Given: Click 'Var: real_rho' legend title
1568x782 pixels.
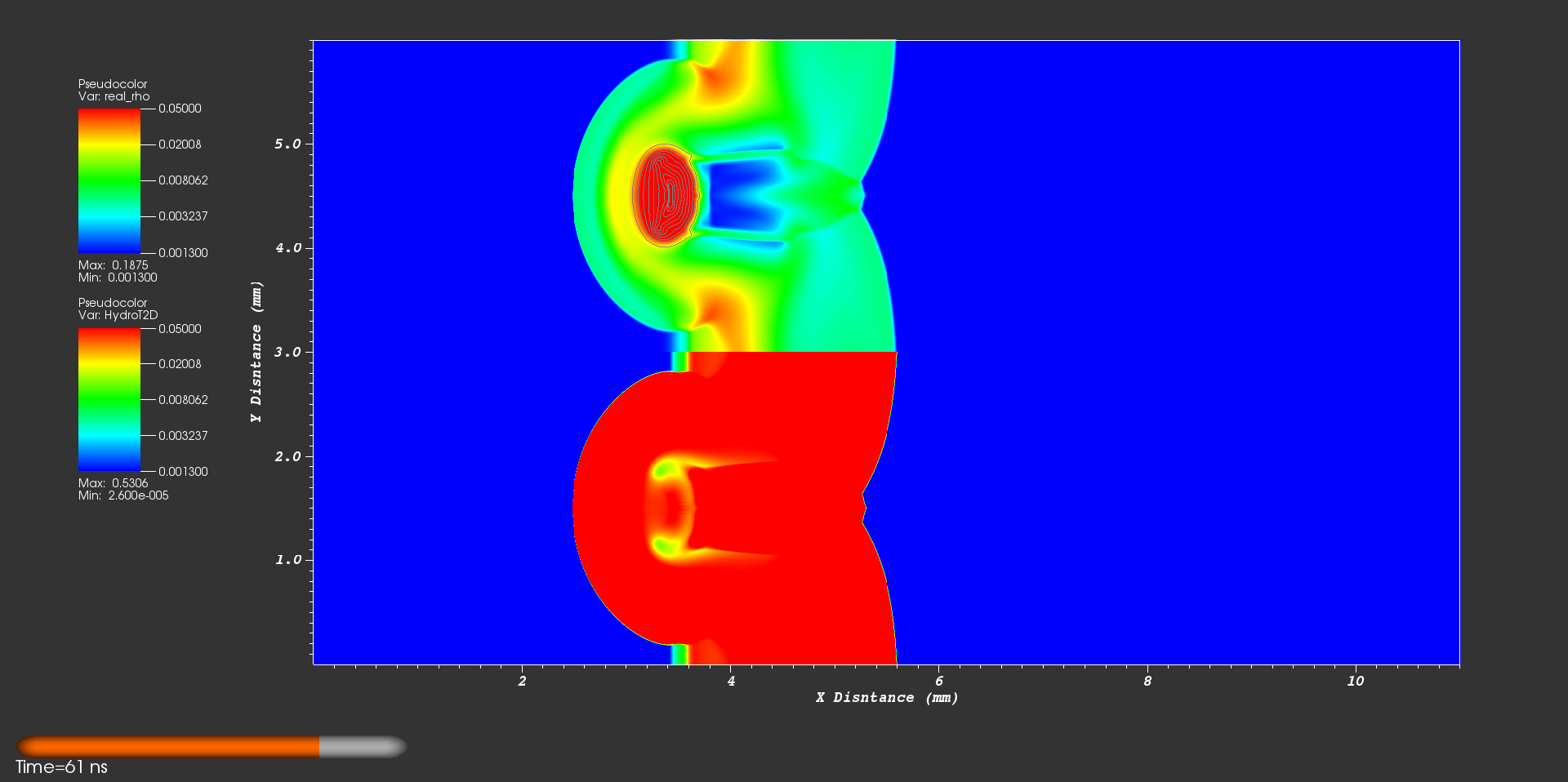Looking at the screenshot, I should (x=114, y=96).
